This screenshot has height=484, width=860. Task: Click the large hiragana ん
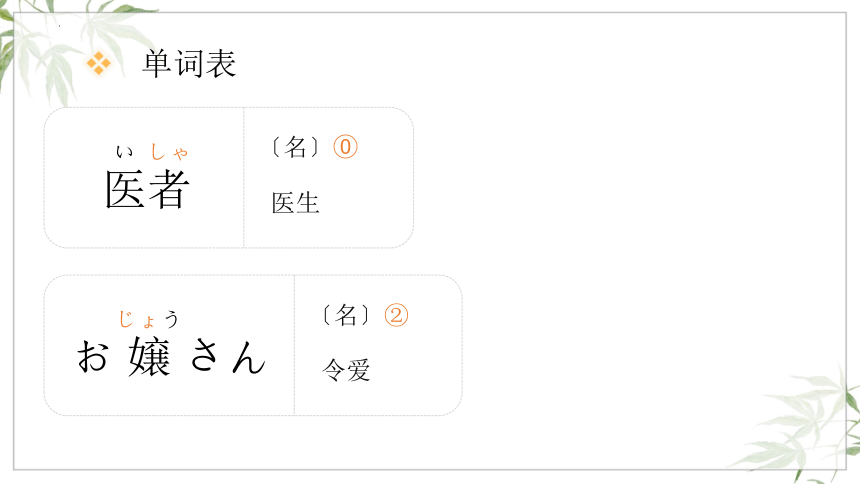[x=249, y=357]
